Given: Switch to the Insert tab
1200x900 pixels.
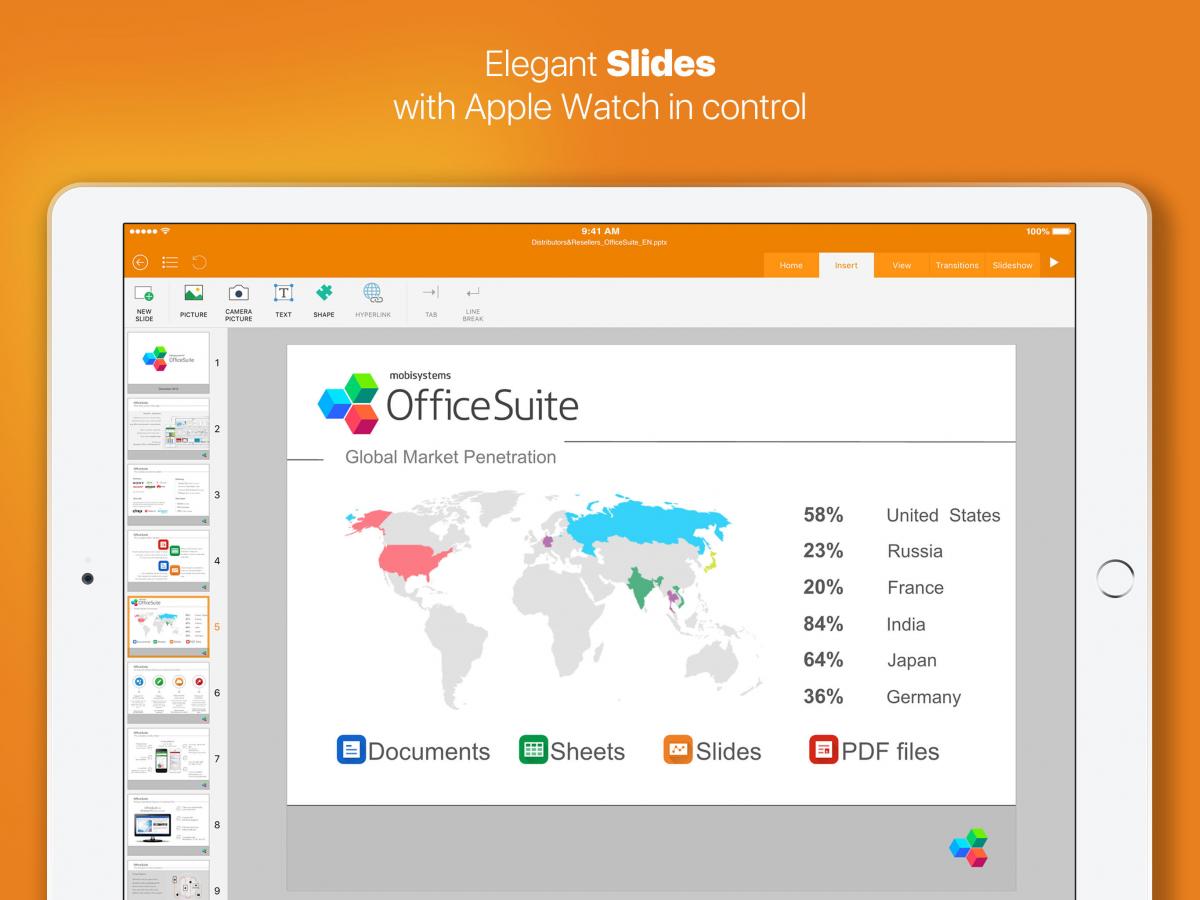Looking at the screenshot, I should click(x=846, y=265).
